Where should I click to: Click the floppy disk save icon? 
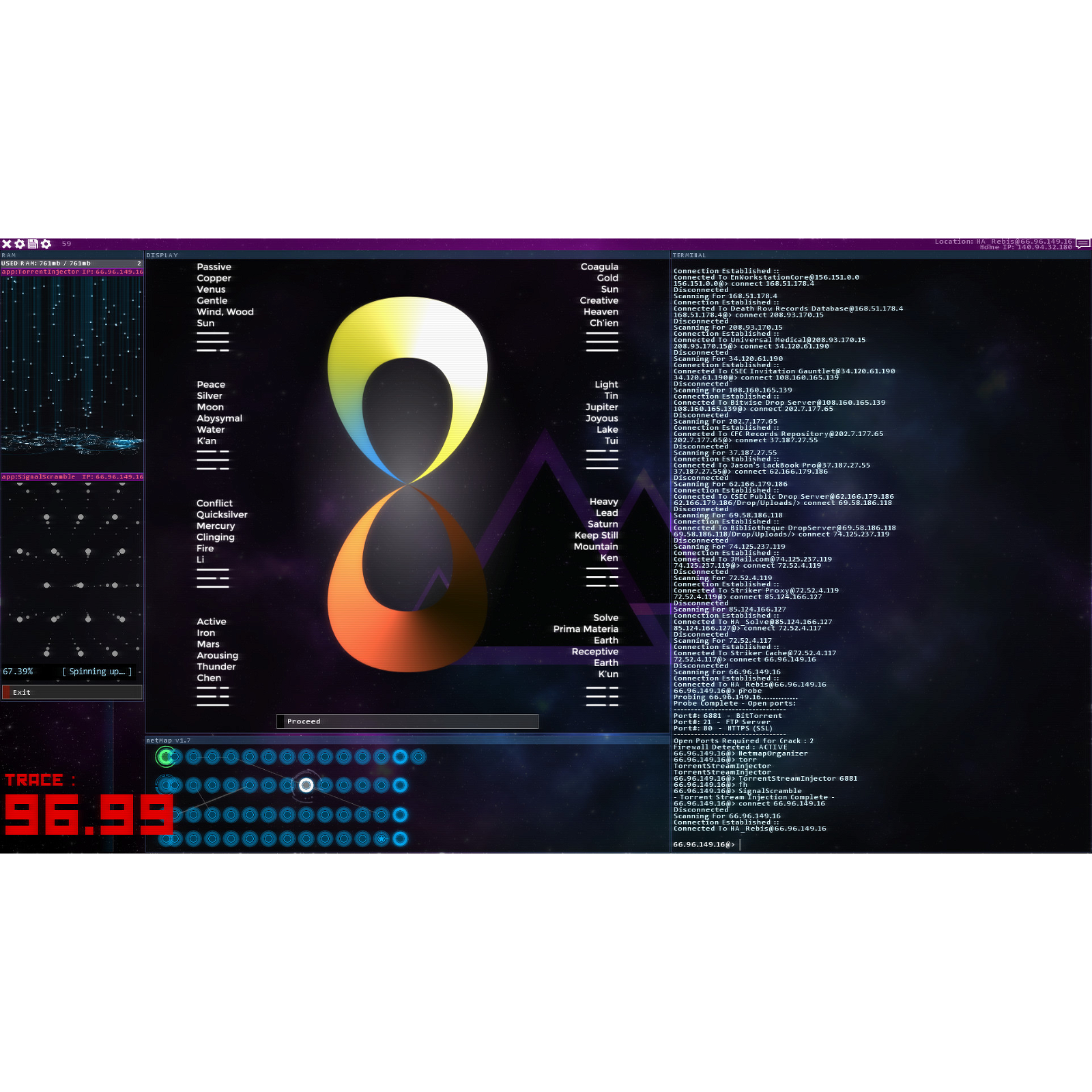[x=33, y=244]
